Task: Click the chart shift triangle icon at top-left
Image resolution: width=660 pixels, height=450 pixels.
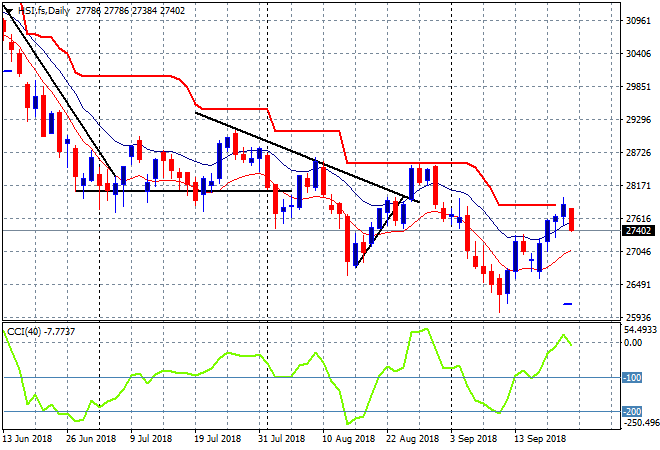Action: (x=8, y=11)
